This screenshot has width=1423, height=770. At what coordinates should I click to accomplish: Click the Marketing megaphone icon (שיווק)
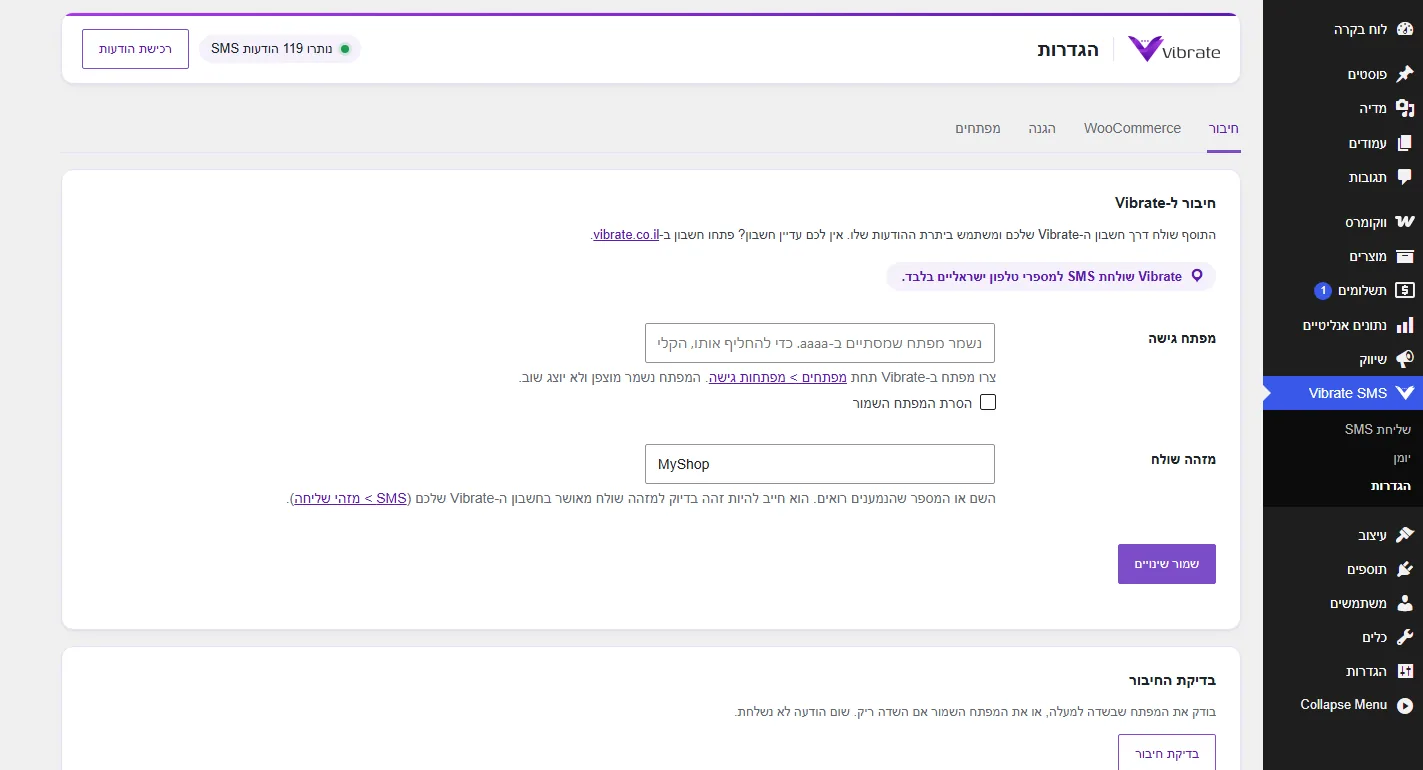pos(1404,358)
